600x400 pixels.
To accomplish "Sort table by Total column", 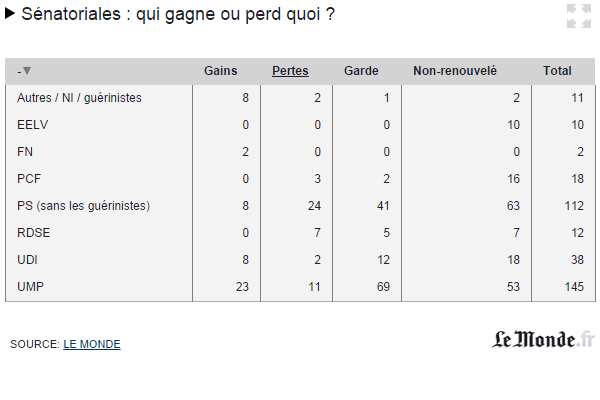I will (x=557, y=71).
